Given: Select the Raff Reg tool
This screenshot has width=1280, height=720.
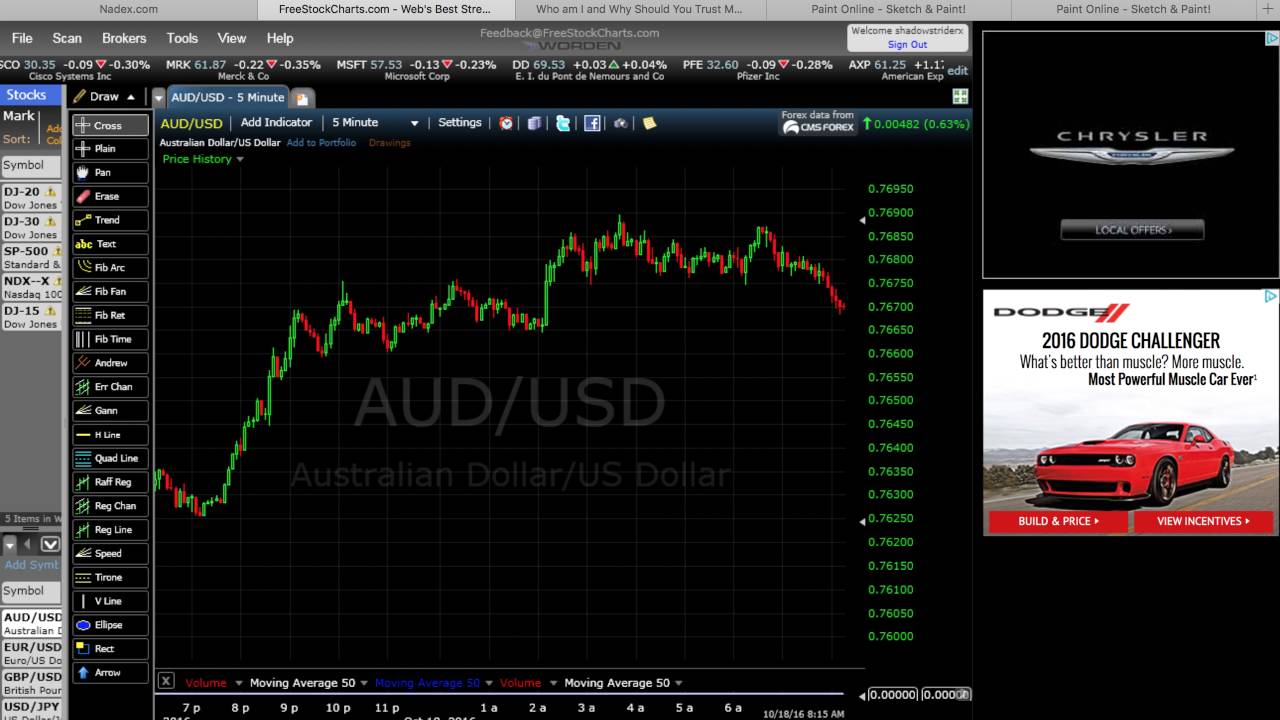Looking at the screenshot, I should pyautogui.click(x=110, y=482).
